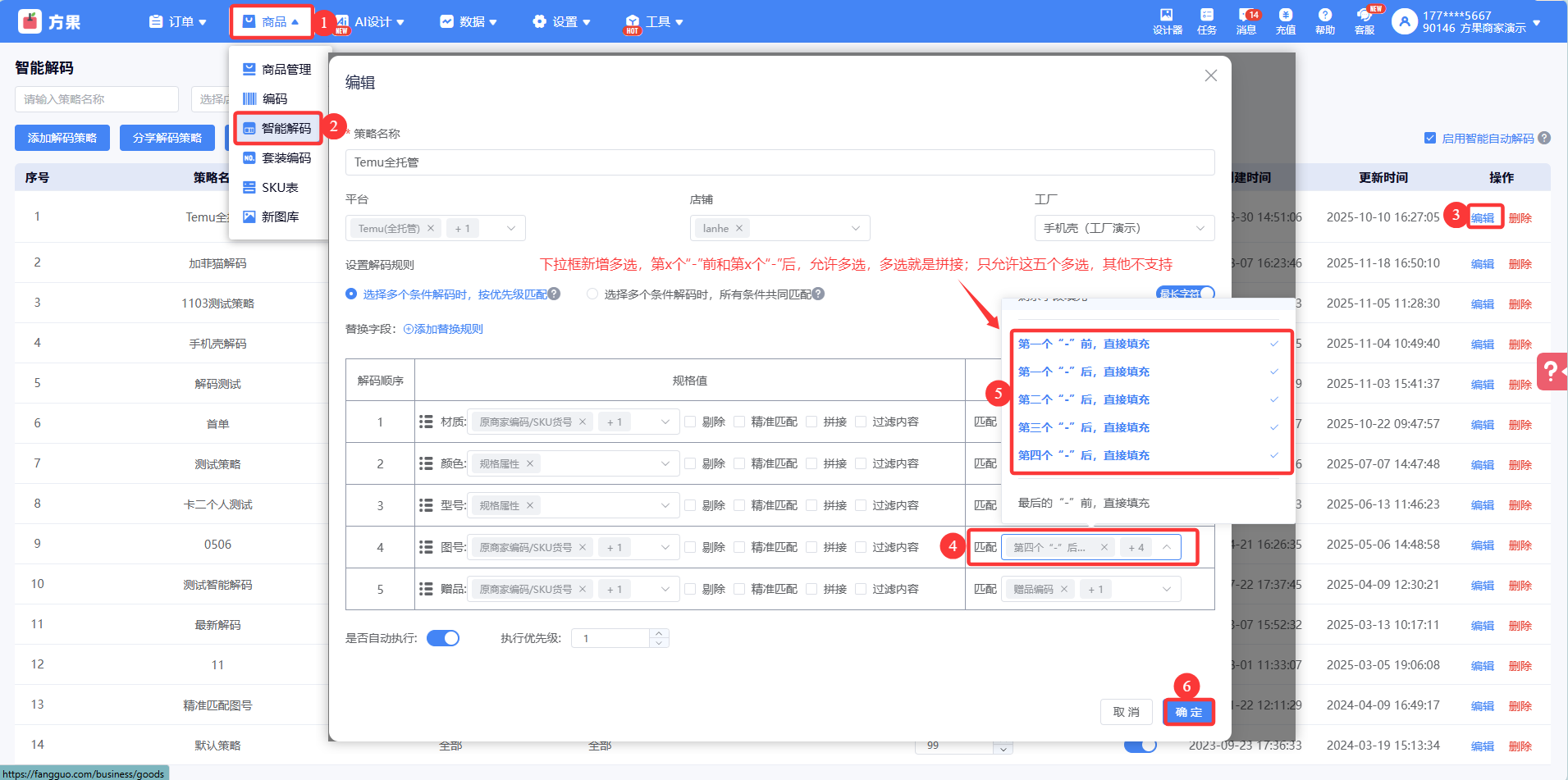
Task: Click help icon beside 启用智能自动解码
Action: [x=1544, y=138]
